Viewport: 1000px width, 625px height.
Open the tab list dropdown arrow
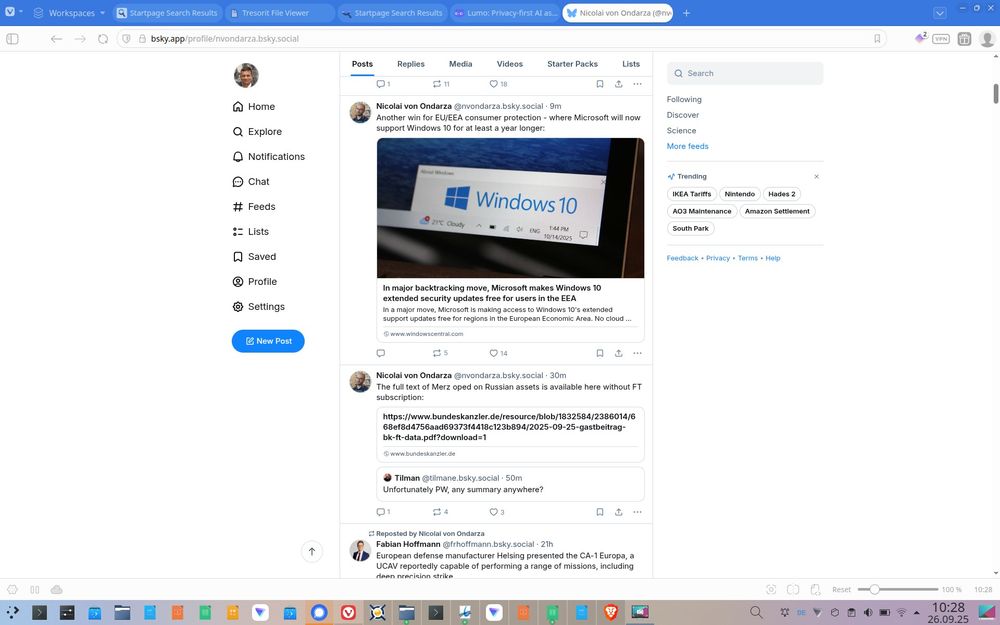[939, 13]
